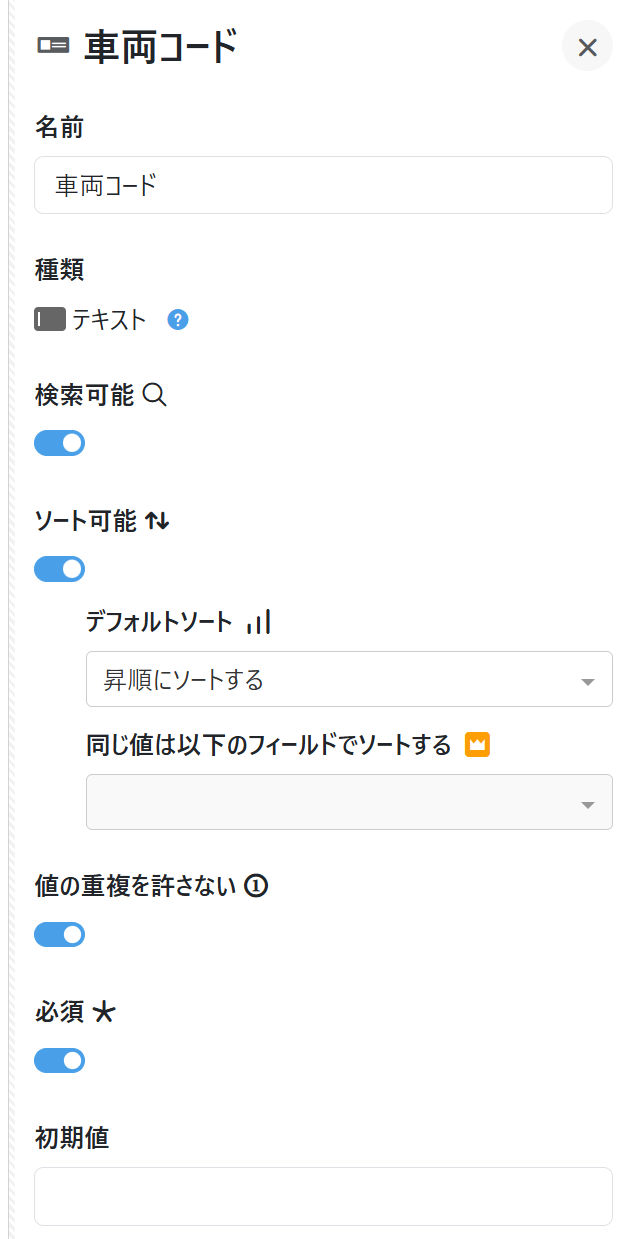Disable the 検索可能 toggle
The width and height of the screenshot is (626, 1239).
click(60, 443)
